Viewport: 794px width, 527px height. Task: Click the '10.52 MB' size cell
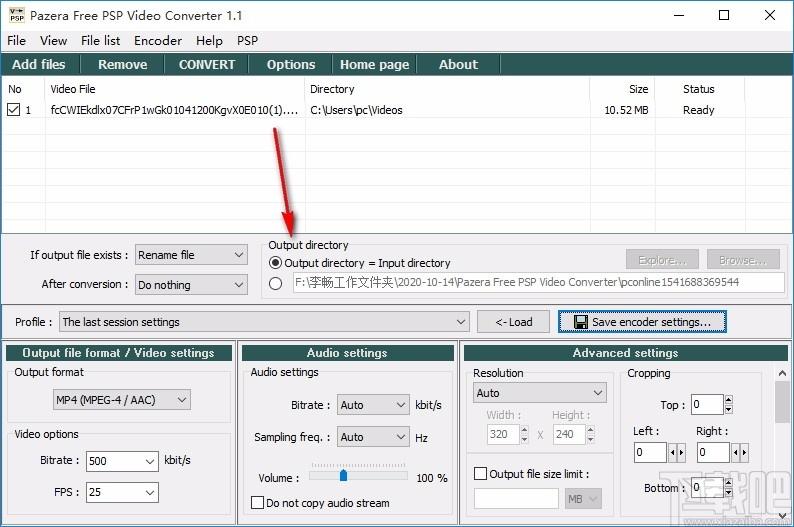pos(626,110)
